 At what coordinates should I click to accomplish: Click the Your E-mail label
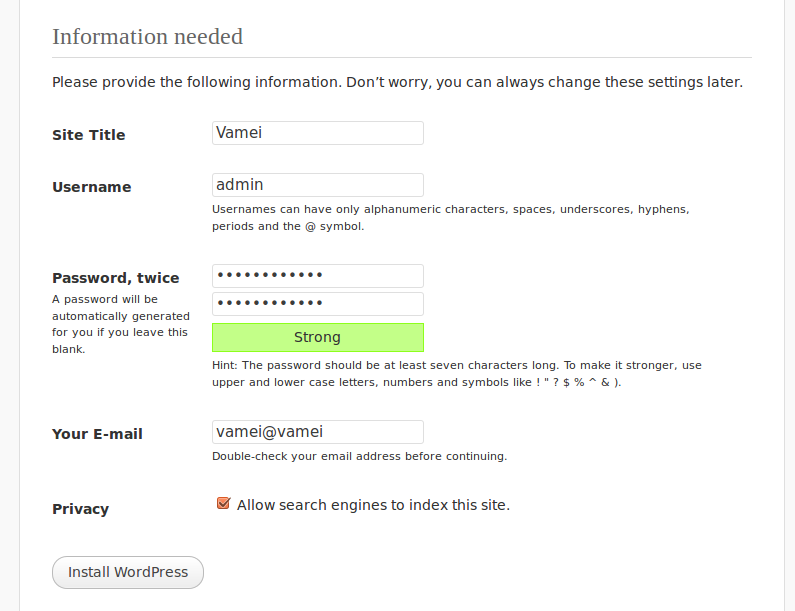97,434
